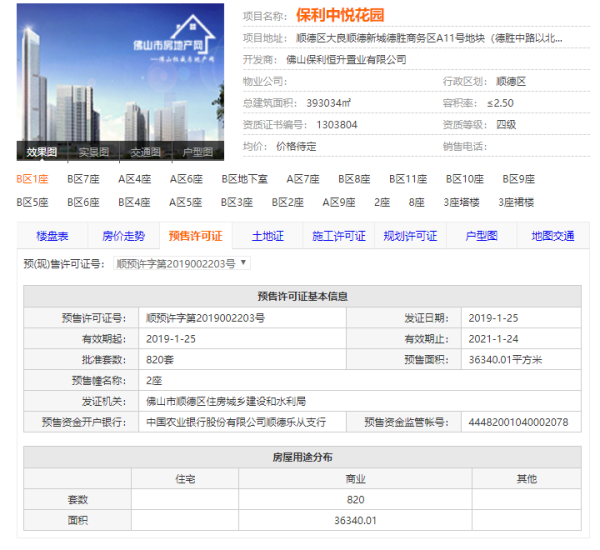Click qualification number 1303804

coord(337,125)
